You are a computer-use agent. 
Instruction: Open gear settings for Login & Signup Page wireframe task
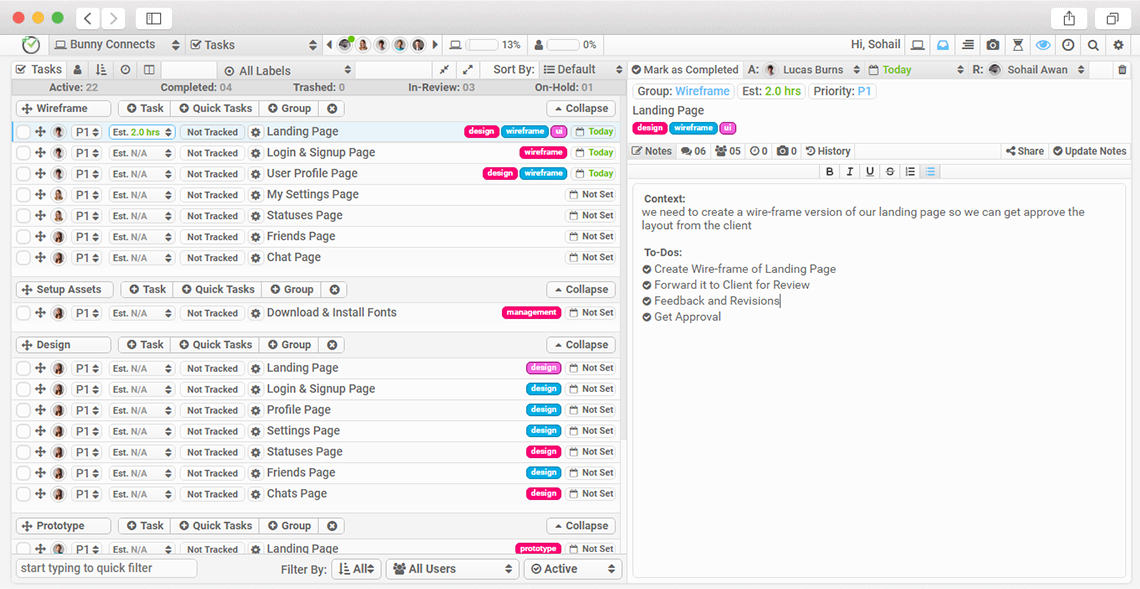pos(256,153)
